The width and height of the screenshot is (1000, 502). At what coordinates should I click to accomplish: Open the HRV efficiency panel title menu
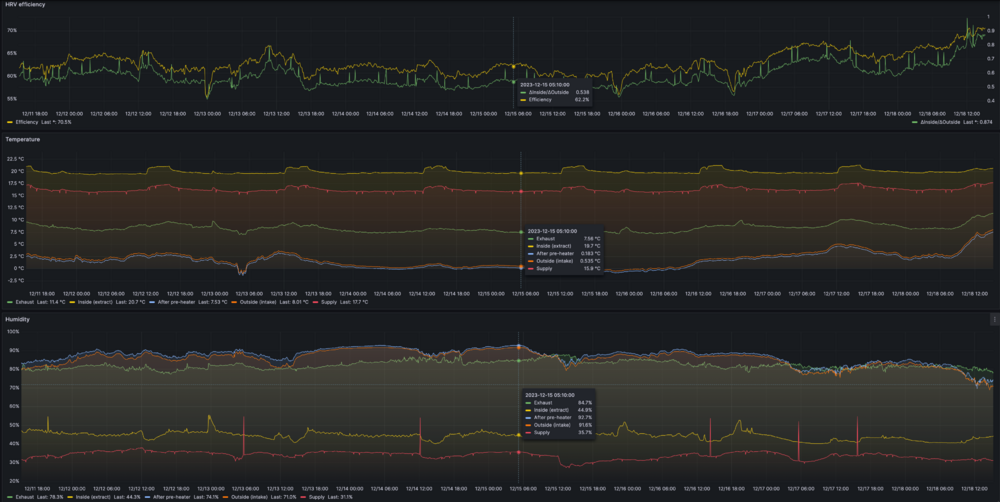click(x=22, y=5)
